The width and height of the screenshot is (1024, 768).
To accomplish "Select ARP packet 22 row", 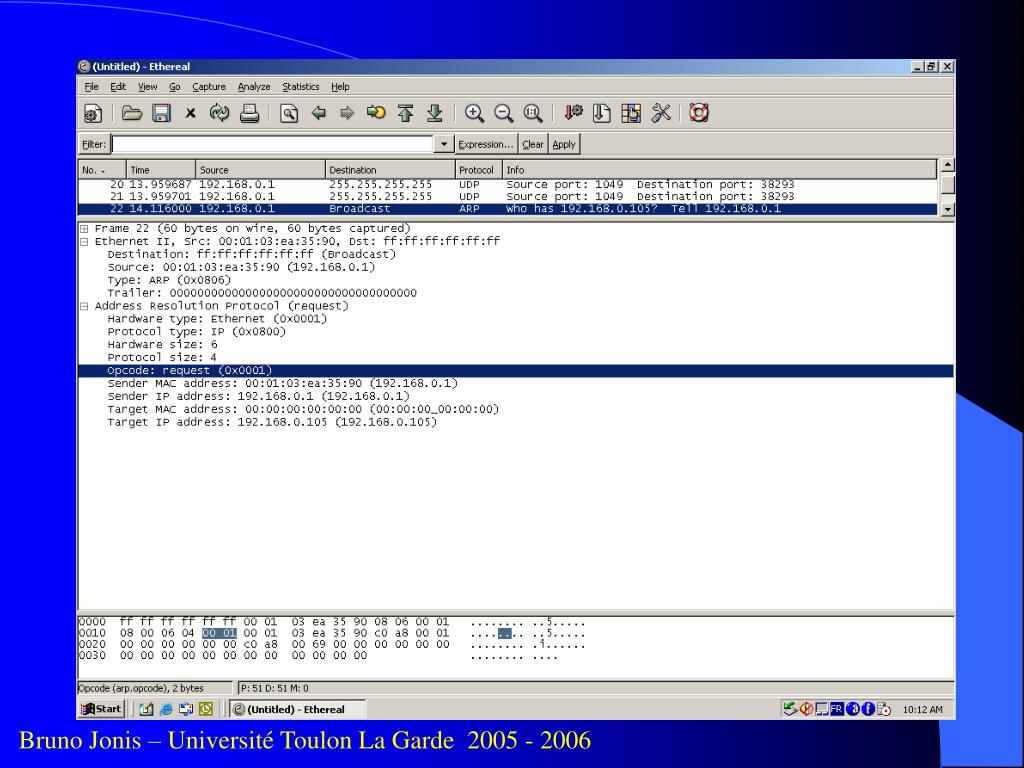I will (x=508, y=209).
